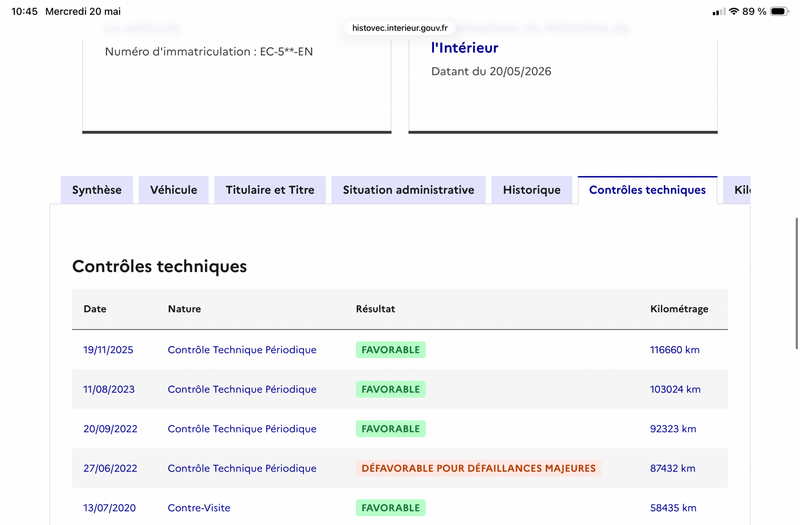The height and width of the screenshot is (525, 800).
Task: Tap the l'Intérieur heading link
Action: [464, 48]
